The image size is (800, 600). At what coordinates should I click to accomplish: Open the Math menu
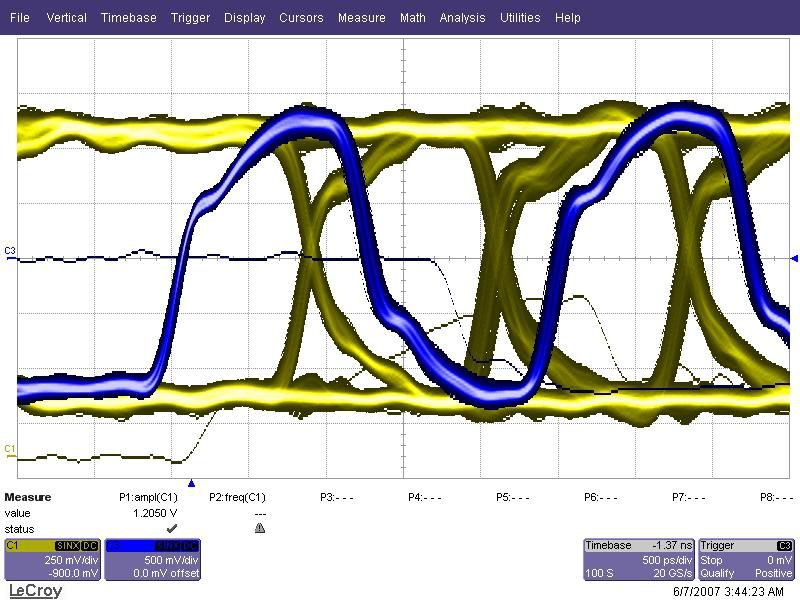tap(412, 18)
